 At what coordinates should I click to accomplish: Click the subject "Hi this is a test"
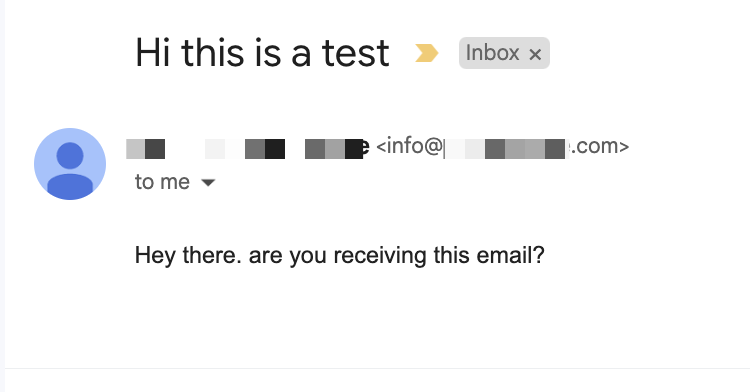(262, 53)
